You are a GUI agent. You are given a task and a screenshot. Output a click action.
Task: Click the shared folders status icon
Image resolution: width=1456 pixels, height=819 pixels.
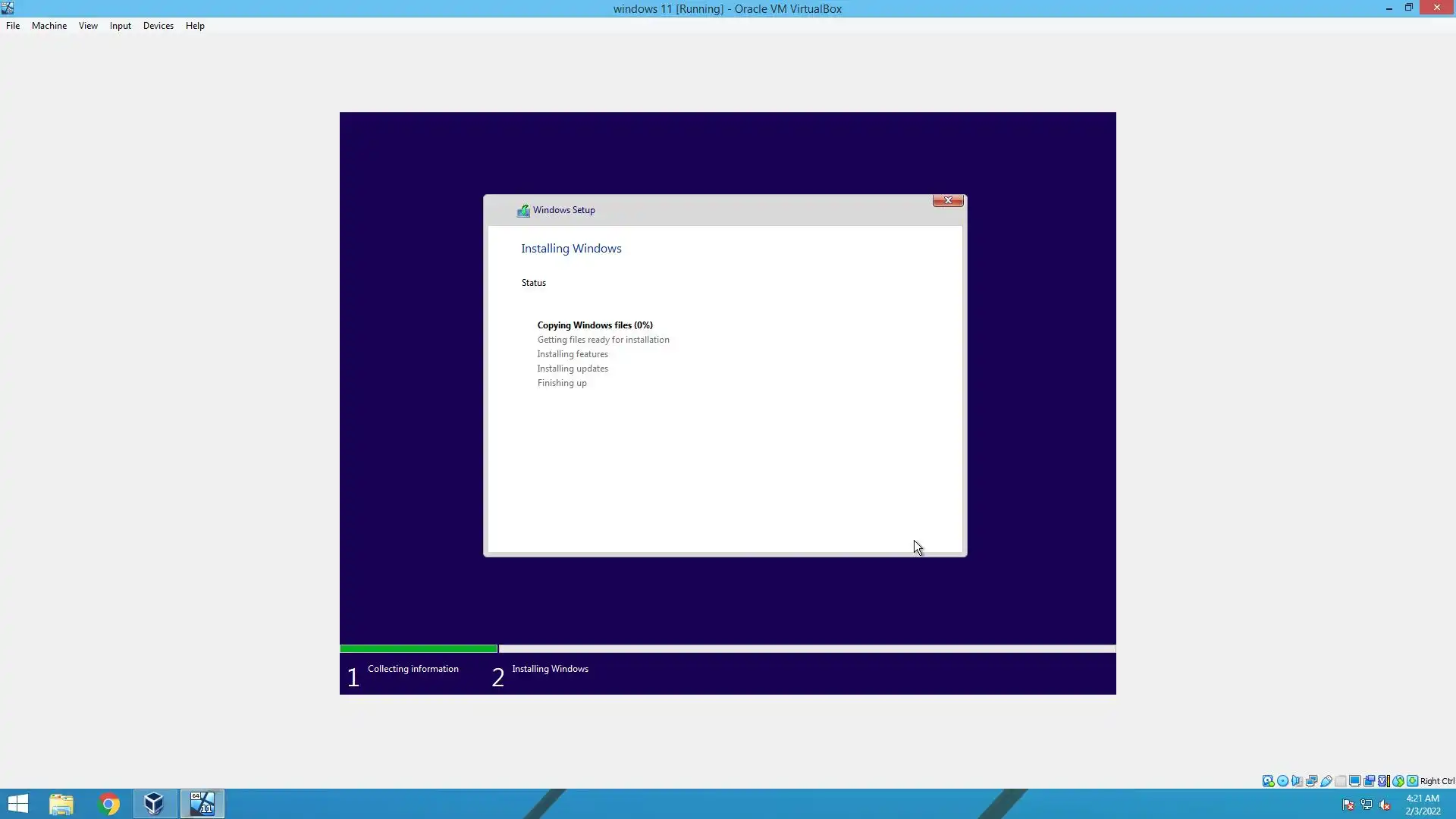[1340, 781]
